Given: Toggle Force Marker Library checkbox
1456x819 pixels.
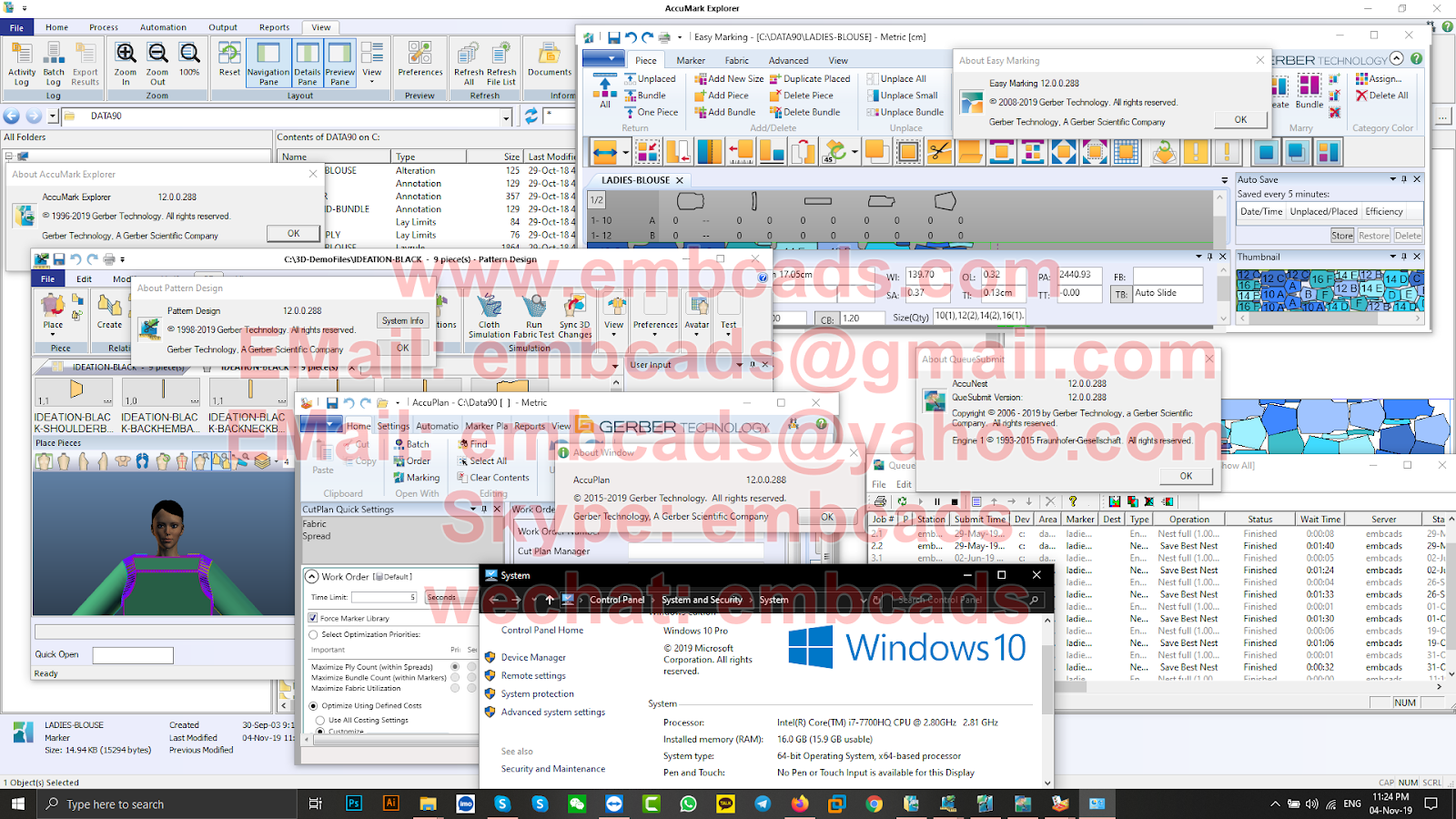Looking at the screenshot, I should click(313, 618).
